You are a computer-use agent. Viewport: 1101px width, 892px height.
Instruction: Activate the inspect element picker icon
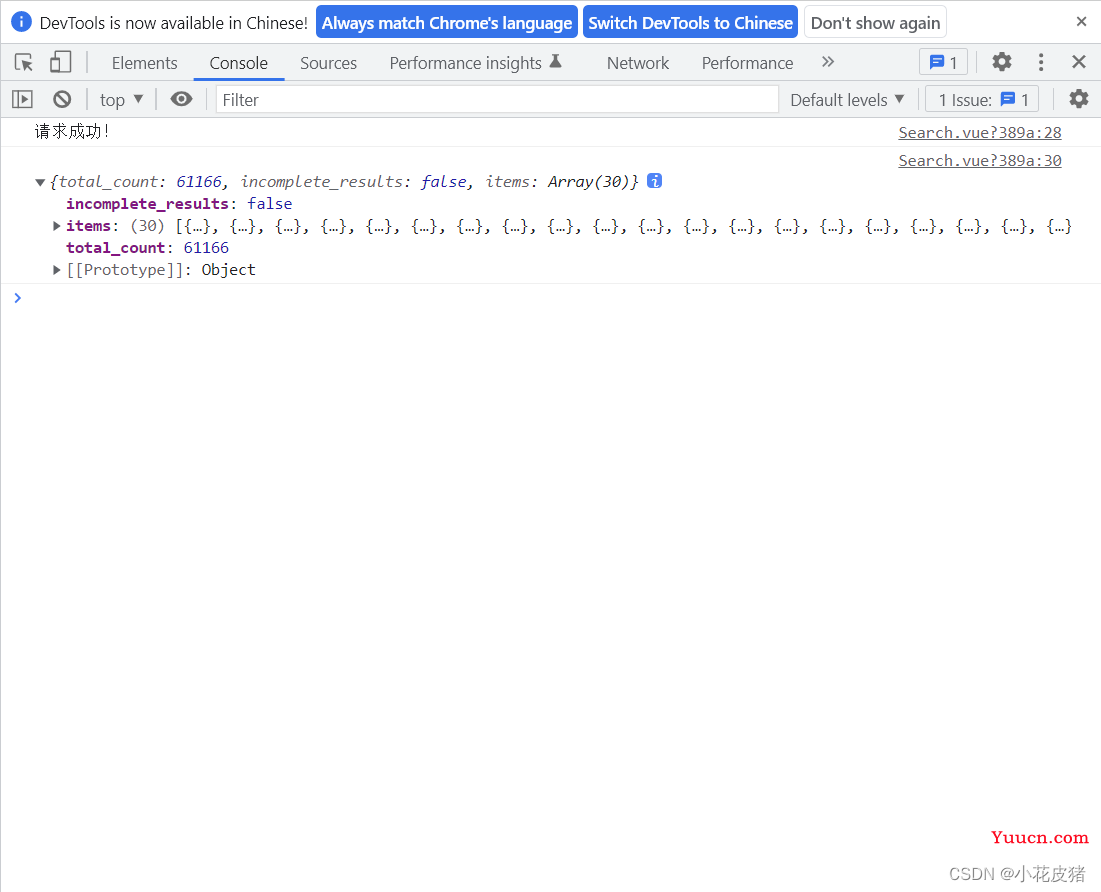coord(24,63)
